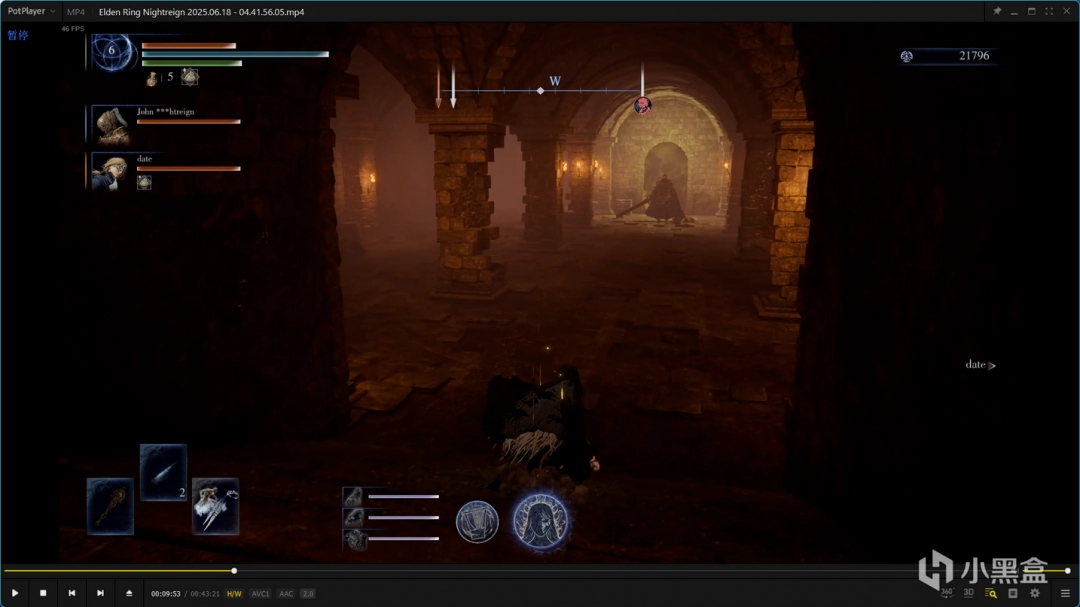The height and width of the screenshot is (607, 1080).
Task: Click the current time 00:09:53
Action: coord(165,594)
